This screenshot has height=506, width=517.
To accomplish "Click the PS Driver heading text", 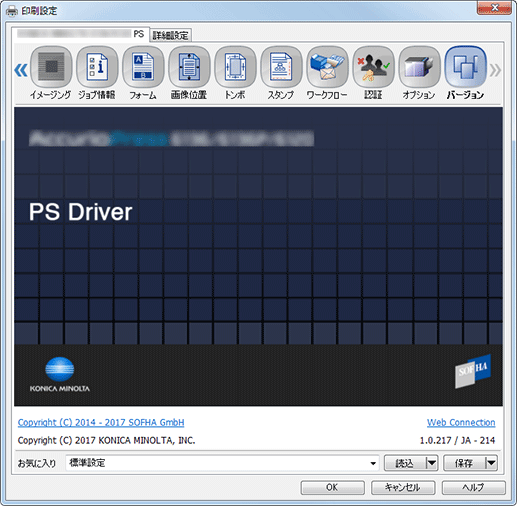I will pyautogui.click(x=81, y=212).
